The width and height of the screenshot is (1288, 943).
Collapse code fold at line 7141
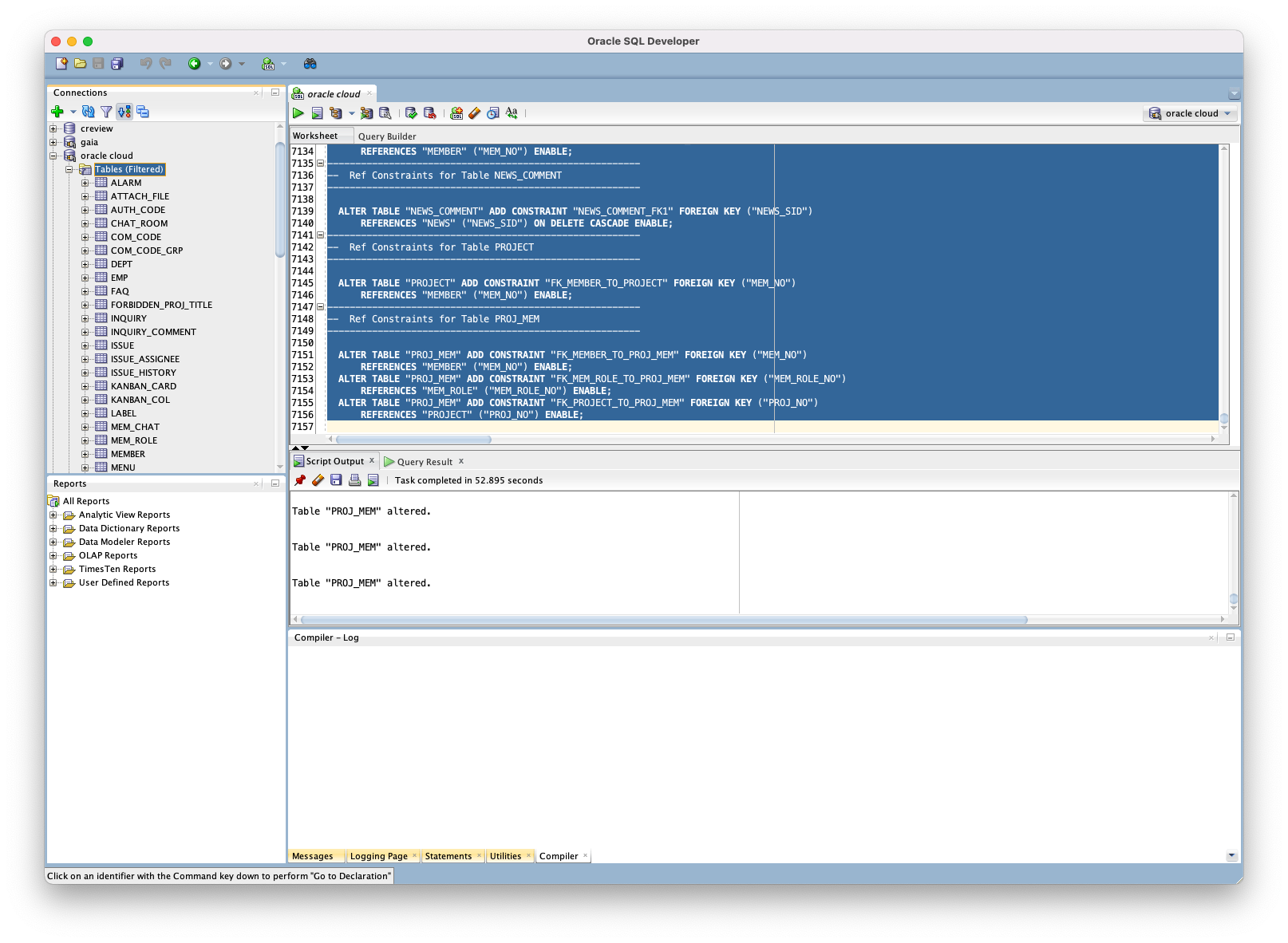[x=321, y=235]
